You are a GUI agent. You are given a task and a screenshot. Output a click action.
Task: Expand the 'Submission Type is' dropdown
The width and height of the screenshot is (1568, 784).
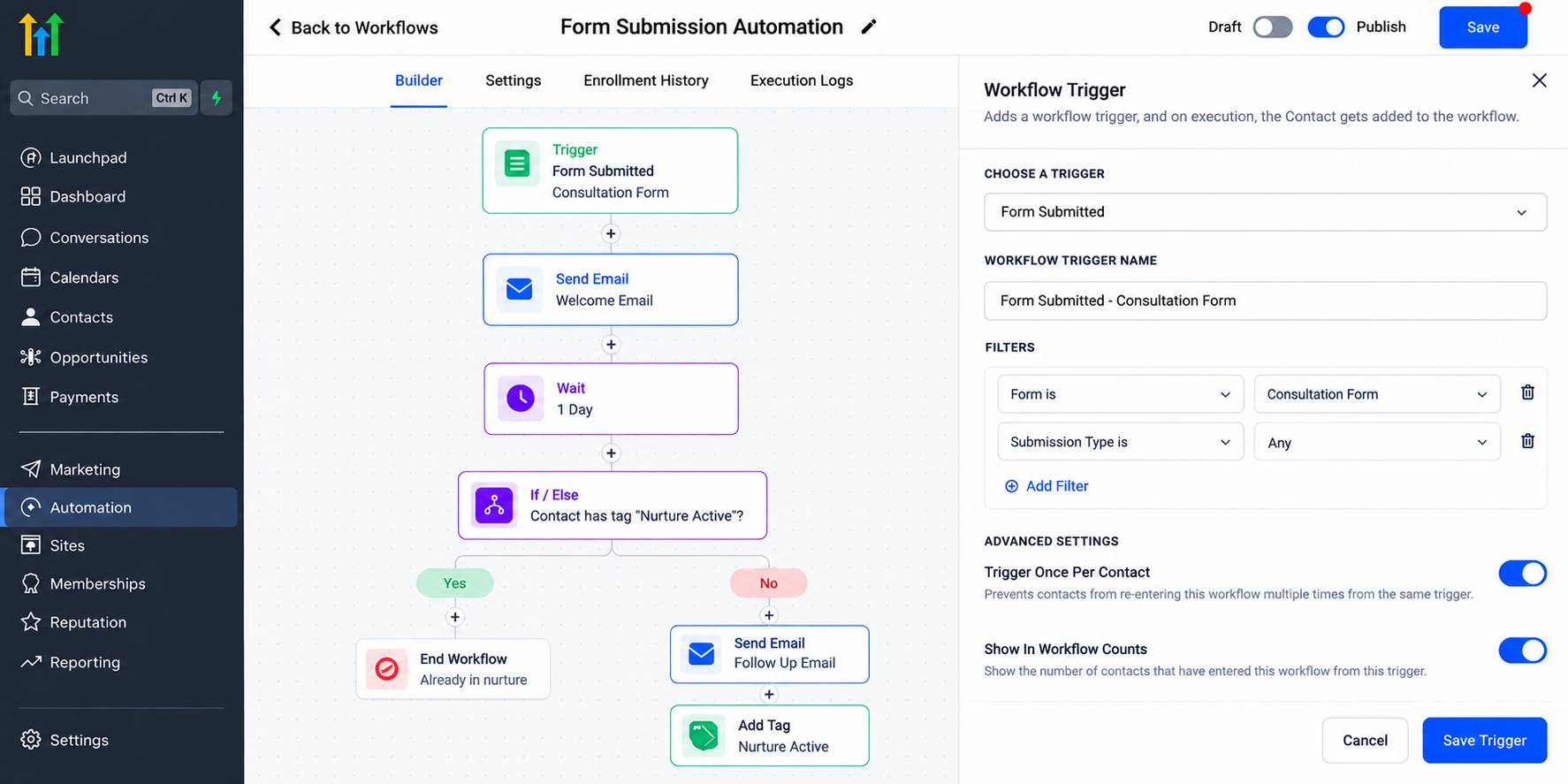click(x=1121, y=442)
